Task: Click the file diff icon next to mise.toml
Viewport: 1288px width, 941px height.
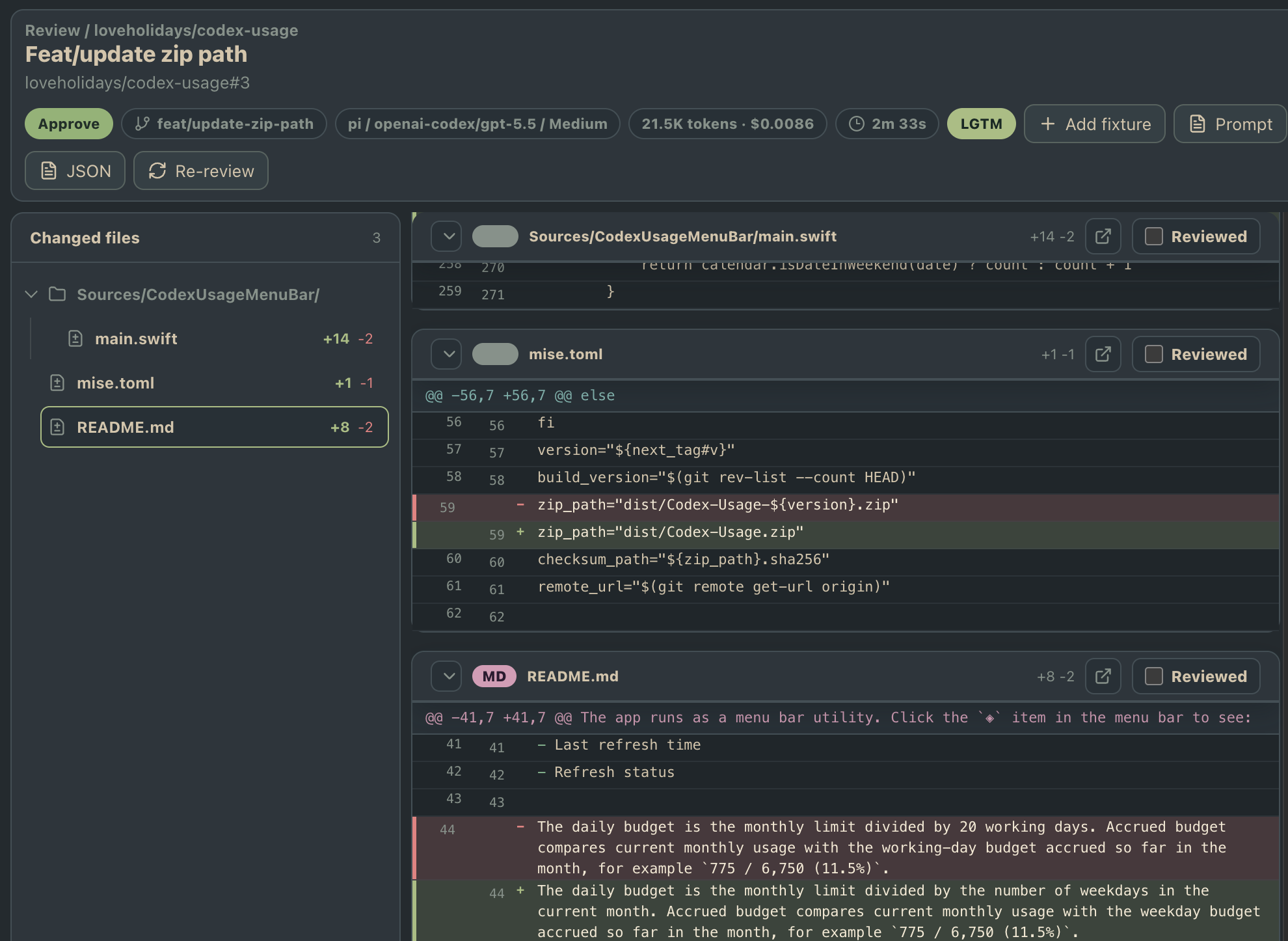Action: pyautogui.click(x=57, y=383)
